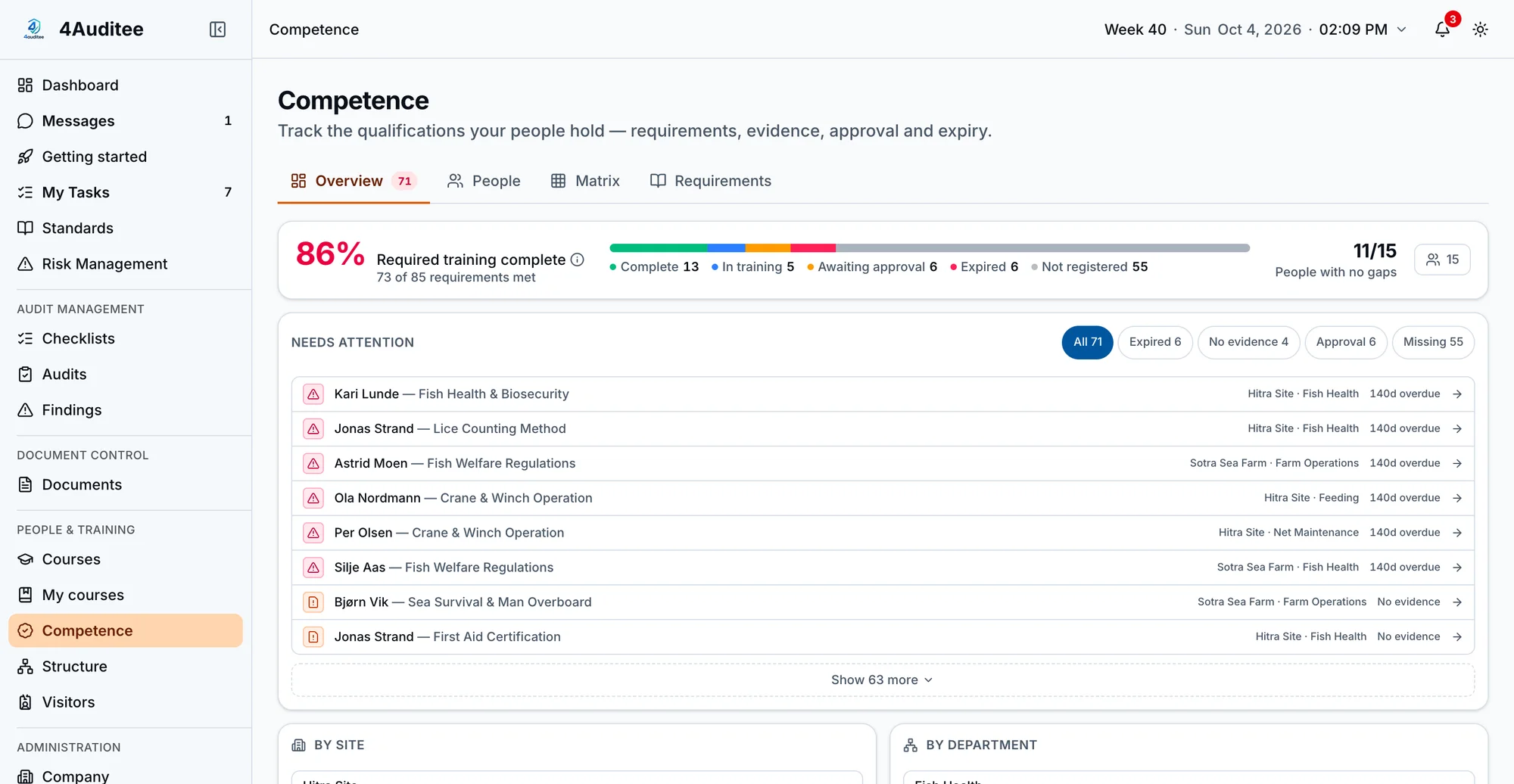This screenshot has height=784, width=1514.
Task: Open Dashboard from sidebar
Action: pyautogui.click(x=126, y=86)
